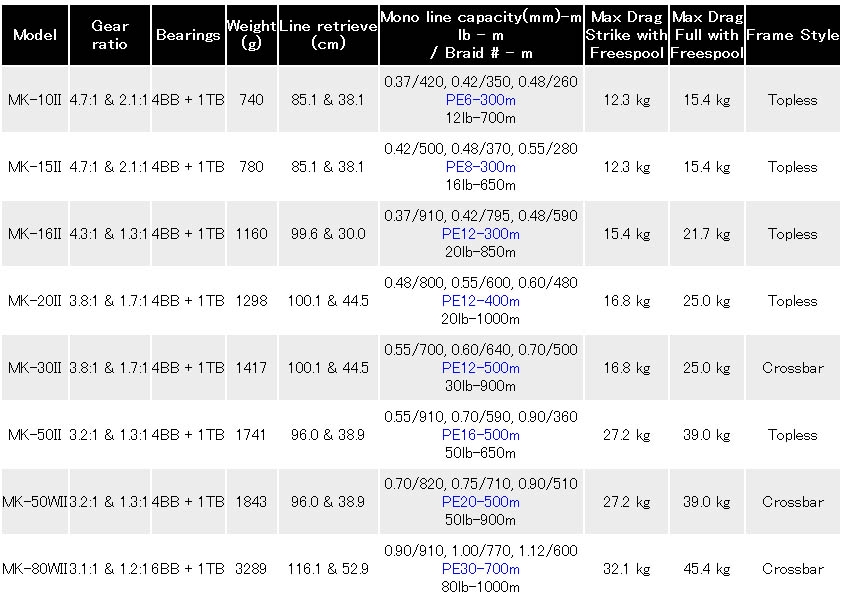Select the MK-30II Crossbar frame cell
Image resolution: width=841 pixels, height=601 pixels.
coord(793,368)
